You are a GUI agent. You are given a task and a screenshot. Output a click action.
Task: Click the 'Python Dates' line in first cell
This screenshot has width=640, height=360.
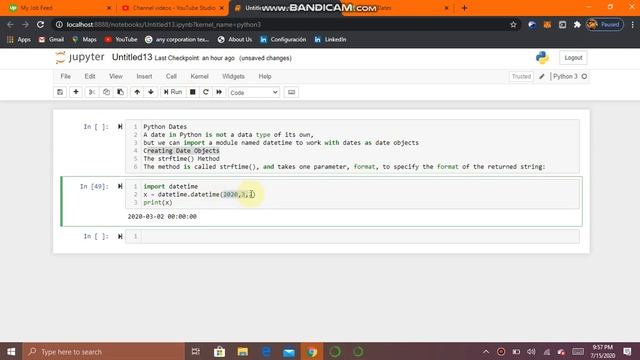coord(165,127)
